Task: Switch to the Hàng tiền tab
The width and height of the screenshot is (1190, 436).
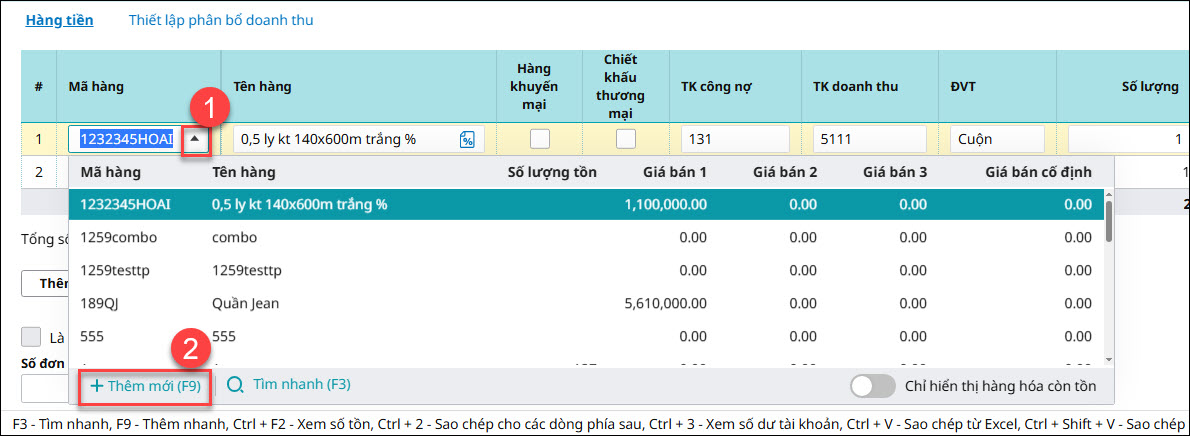Action: 59,20
